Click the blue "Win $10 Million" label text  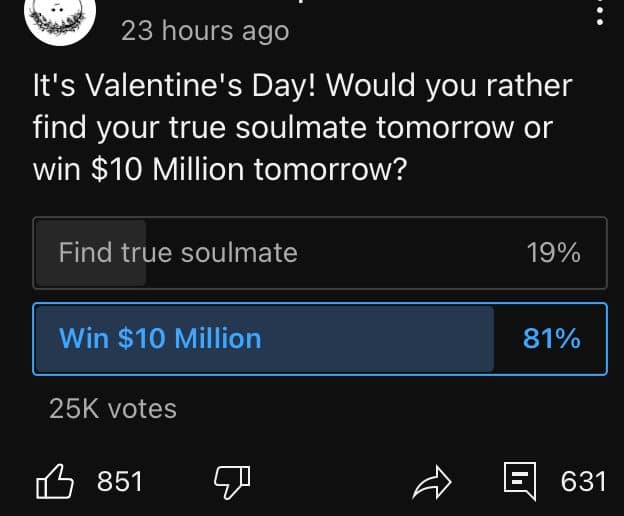click(x=160, y=338)
